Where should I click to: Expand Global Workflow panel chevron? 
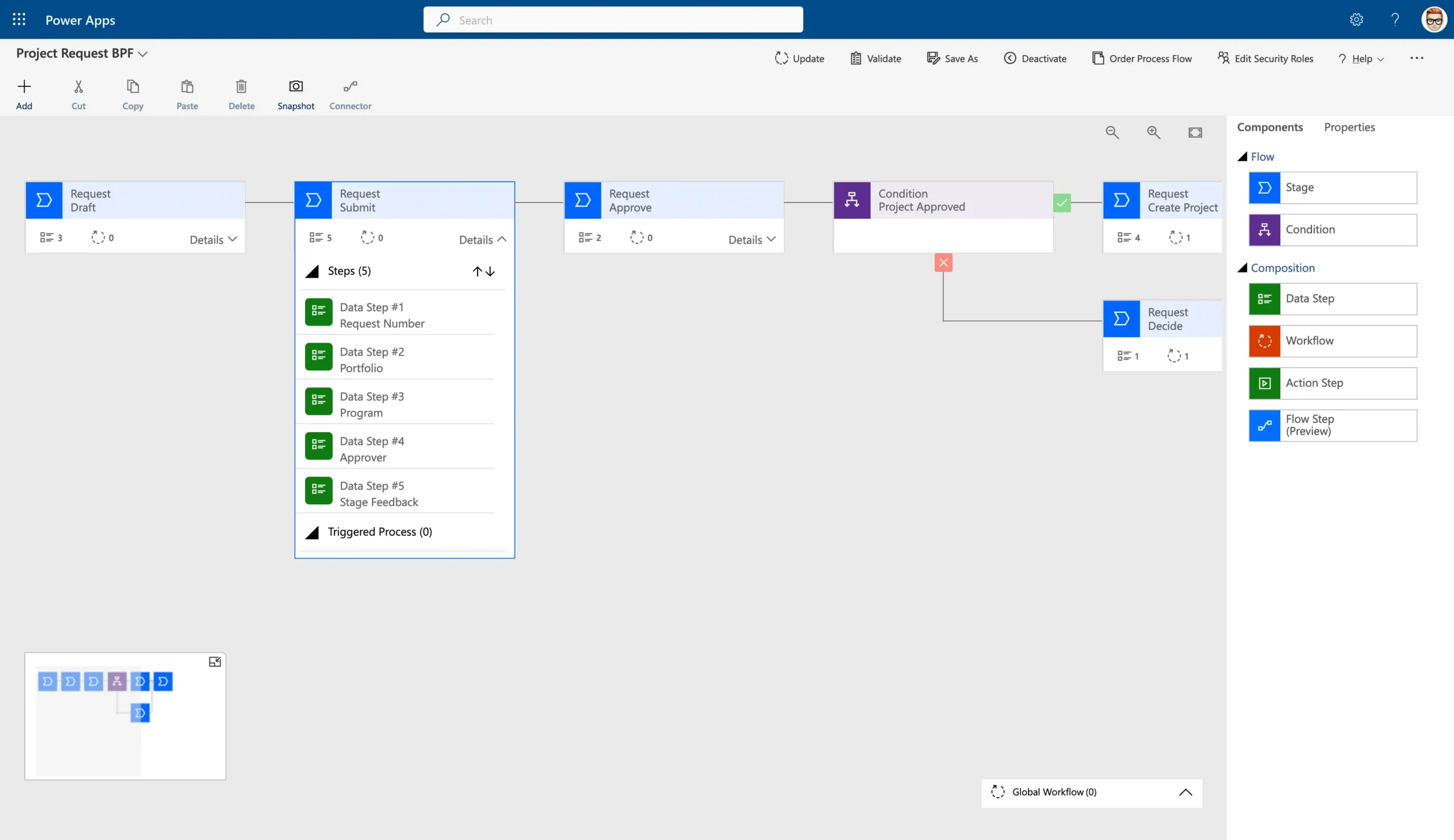(x=1185, y=793)
